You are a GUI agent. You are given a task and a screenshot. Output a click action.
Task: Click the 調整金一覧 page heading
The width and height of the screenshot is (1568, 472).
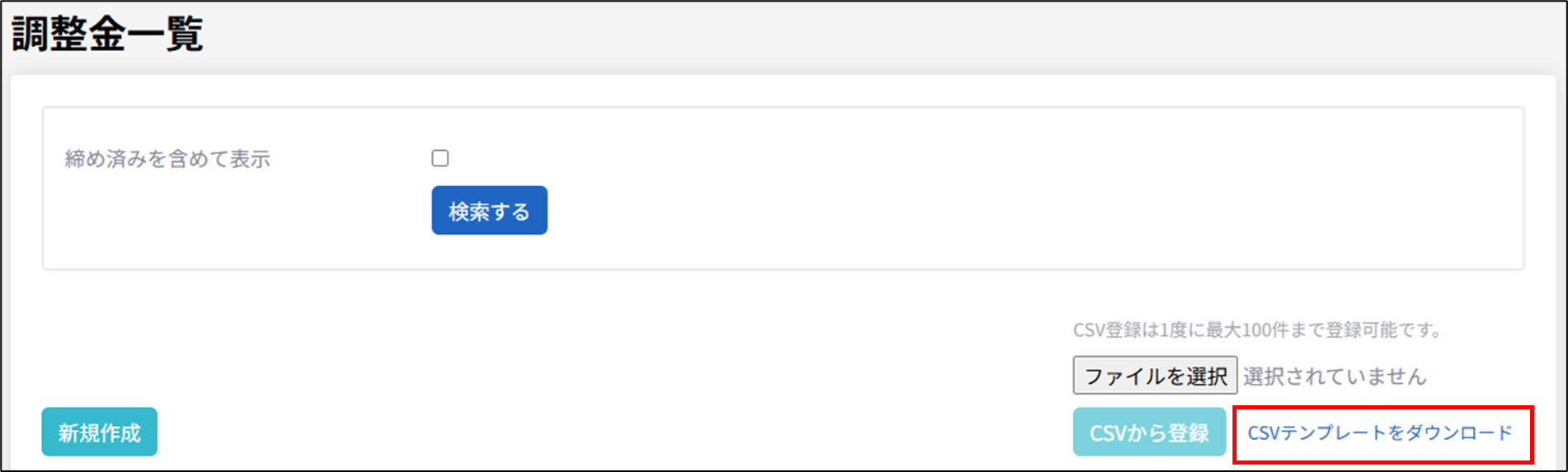[x=107, y=35]
